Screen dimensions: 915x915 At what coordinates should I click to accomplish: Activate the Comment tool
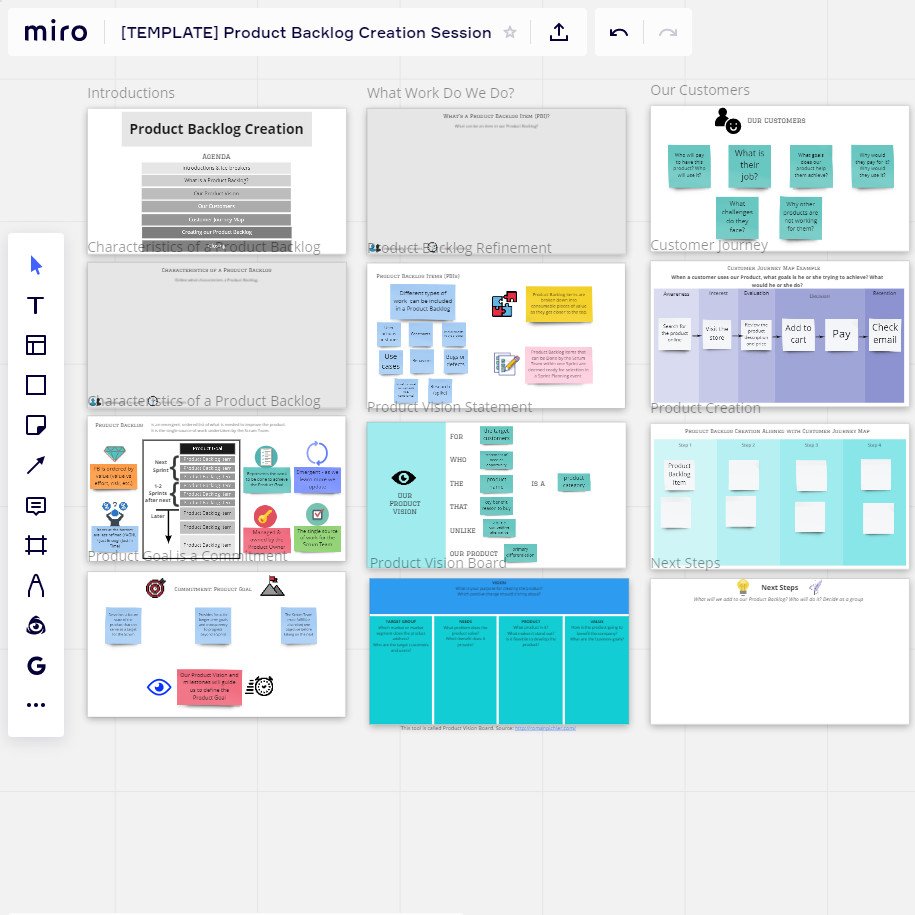click(x=36, y=505)
